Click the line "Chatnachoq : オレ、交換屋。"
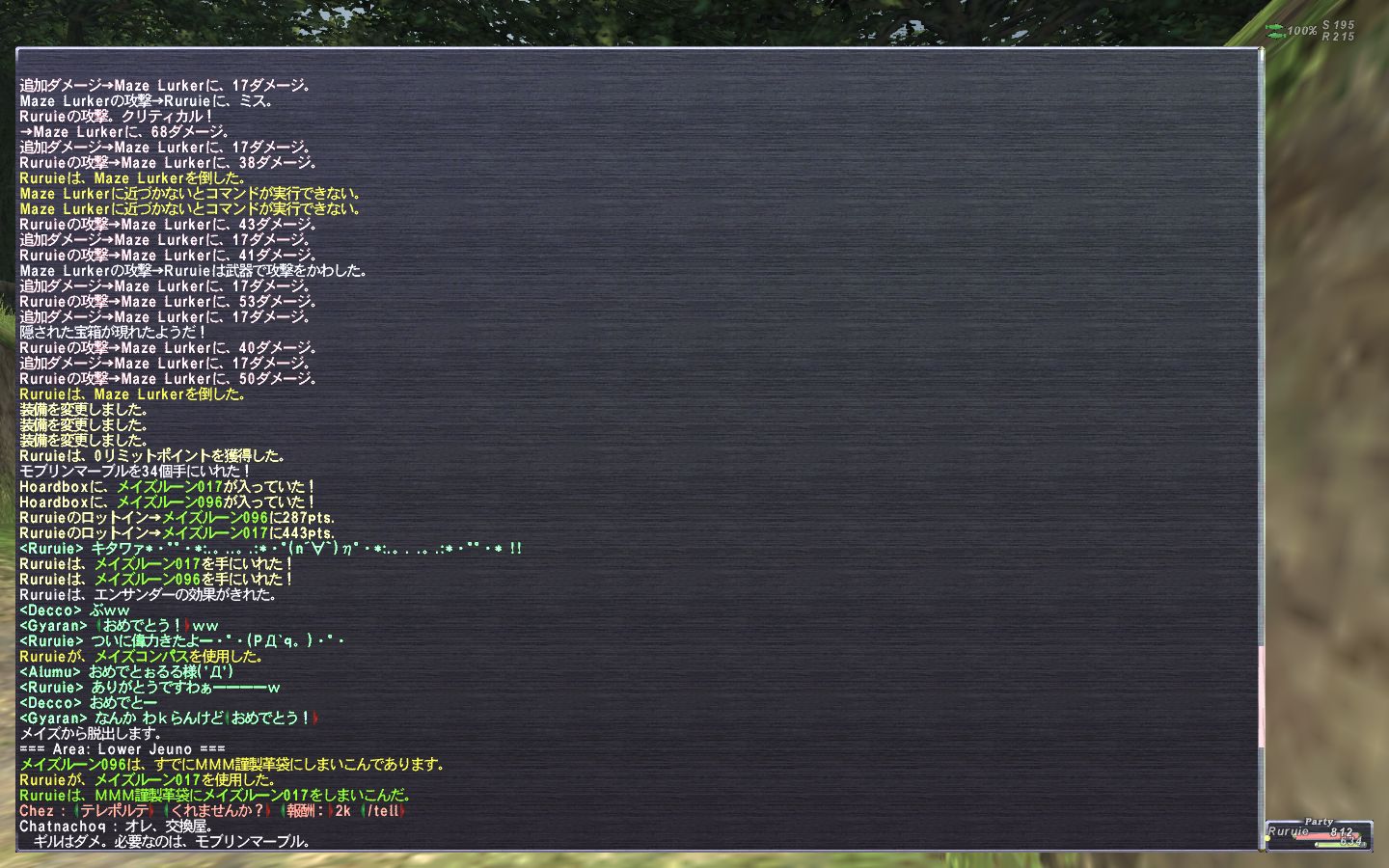The height and width of the screenshot is (868, 1389). pyautogui.click(x=116, y=826)
